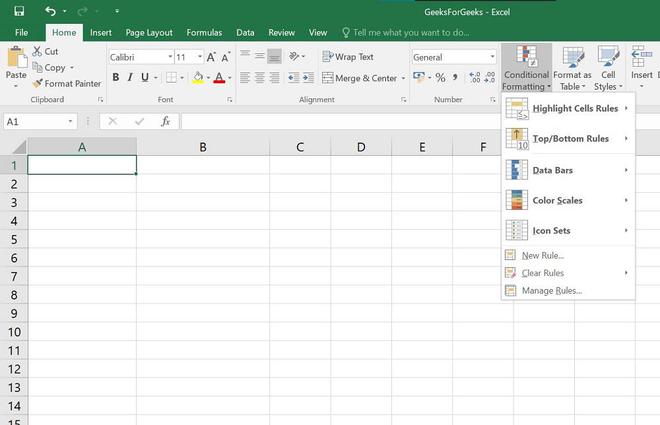Activate the Format Painter brush
660x425 pixels.
click(67, 83)
